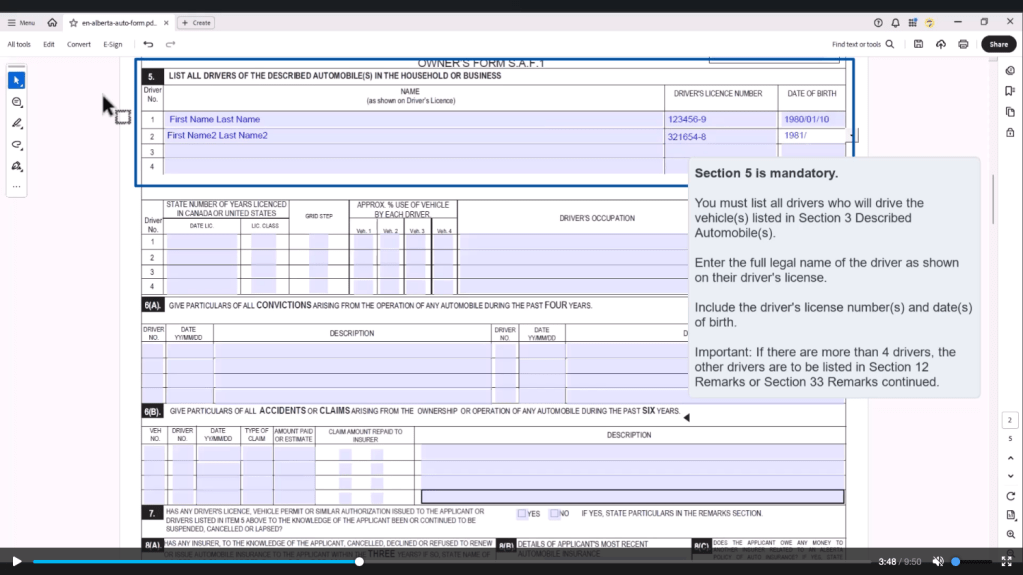Switch to the E-Sign menu
The image size is (1023, 575).
pyautogui.click(x=112, y=44)
